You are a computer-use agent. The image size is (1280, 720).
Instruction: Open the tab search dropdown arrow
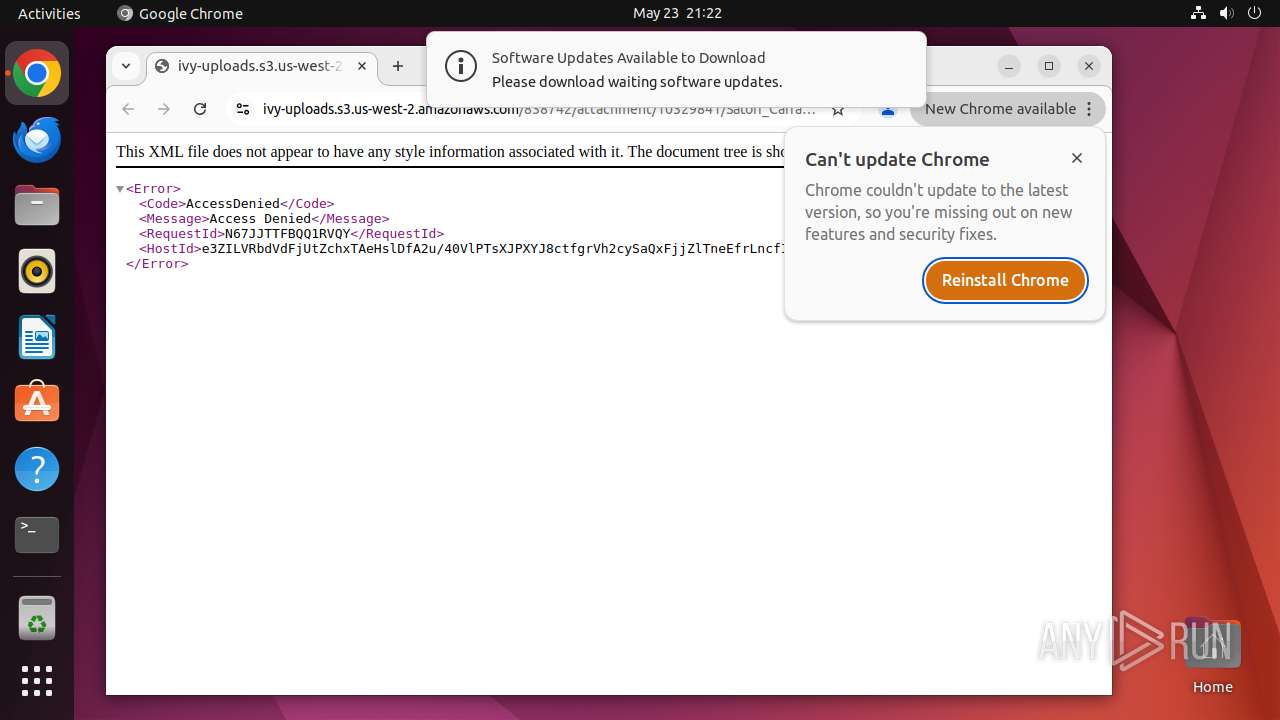(x=126, y=66)
